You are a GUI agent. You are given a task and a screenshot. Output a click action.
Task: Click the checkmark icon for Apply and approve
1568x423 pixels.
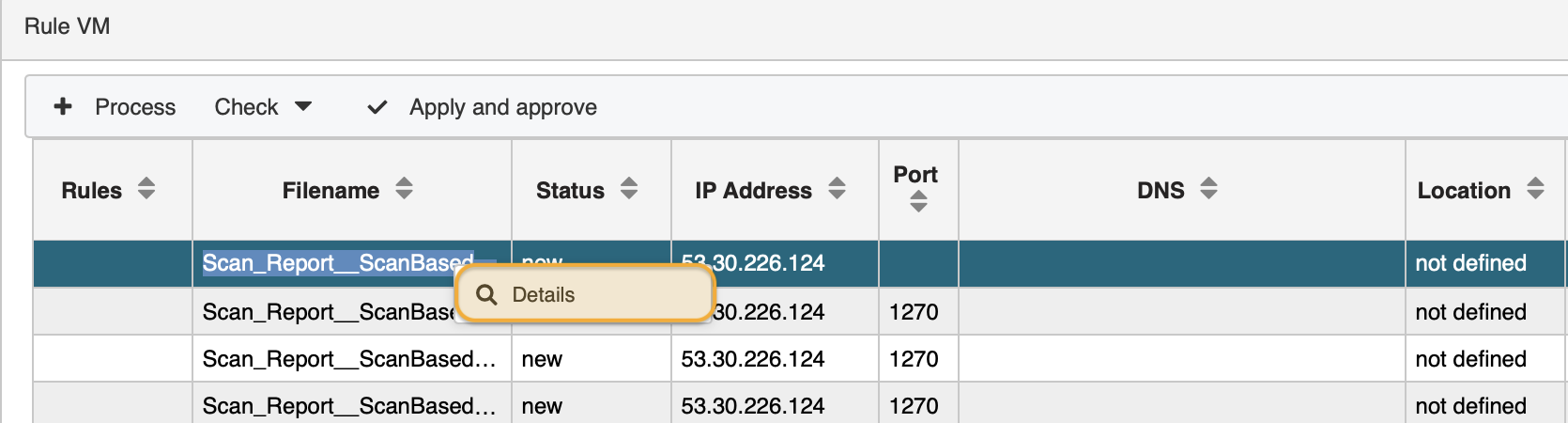pos(377,107)
